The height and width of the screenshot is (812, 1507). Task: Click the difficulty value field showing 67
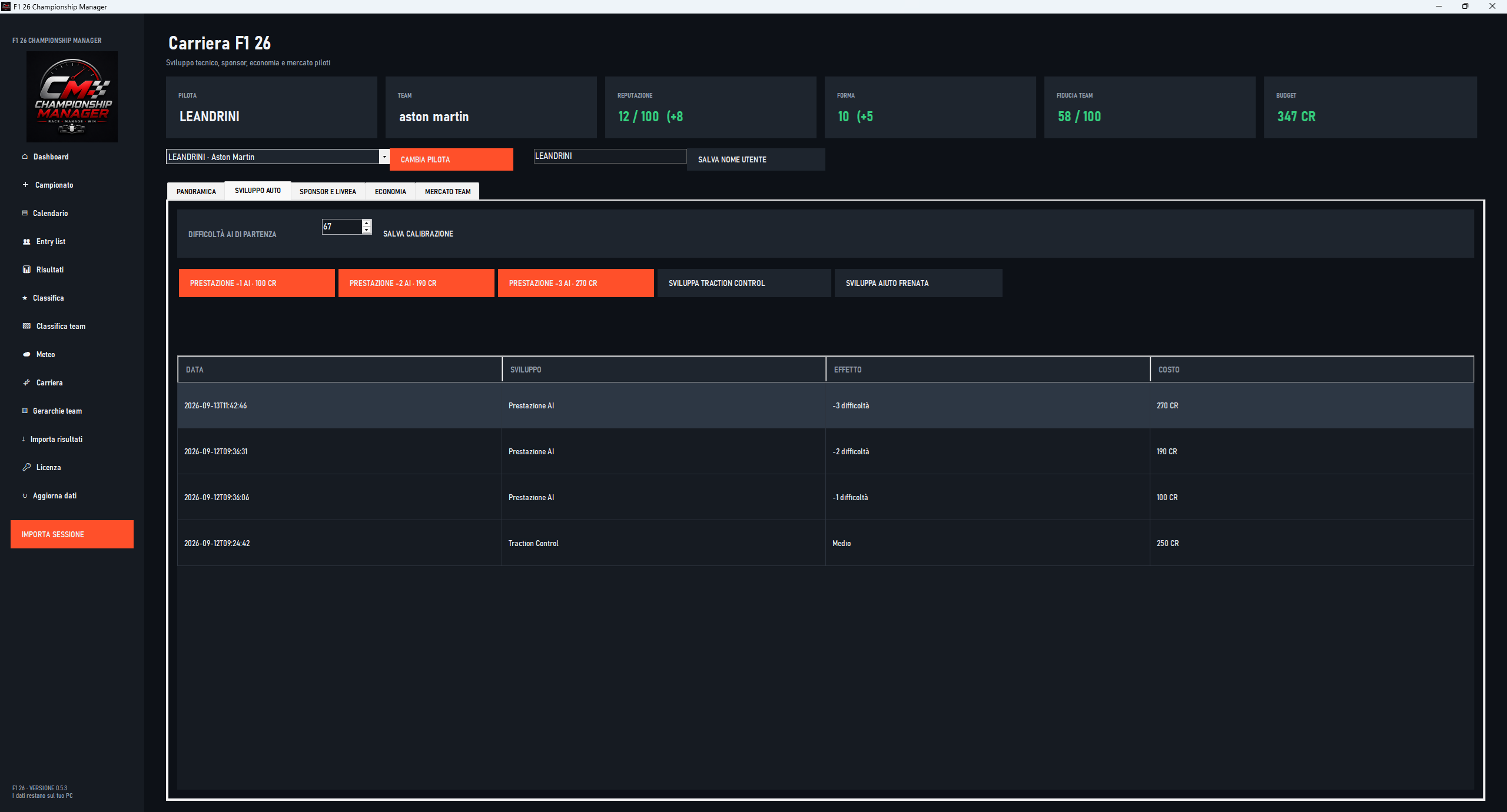[342, 227]
